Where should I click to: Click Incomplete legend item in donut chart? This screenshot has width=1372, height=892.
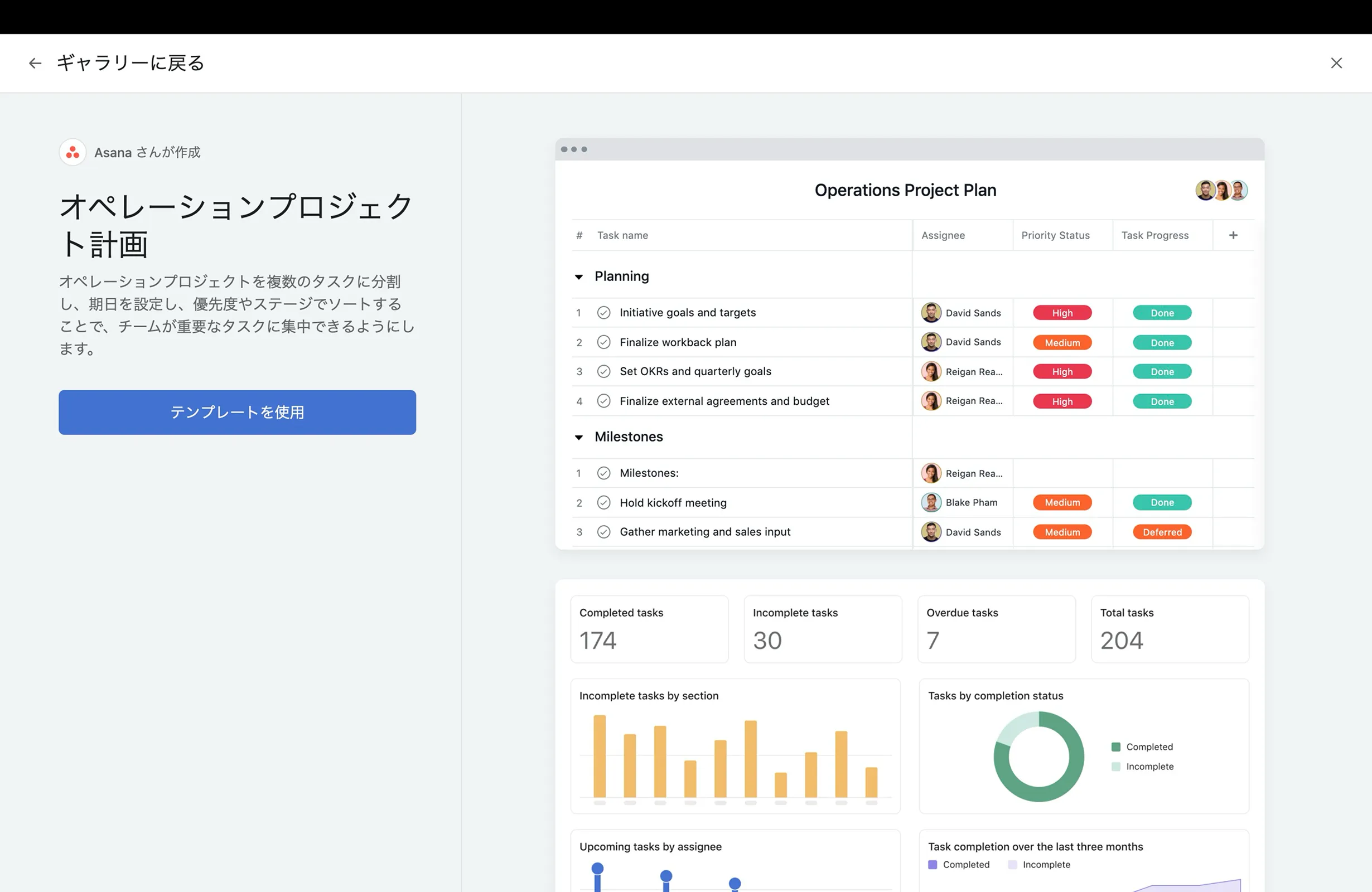1142,767
